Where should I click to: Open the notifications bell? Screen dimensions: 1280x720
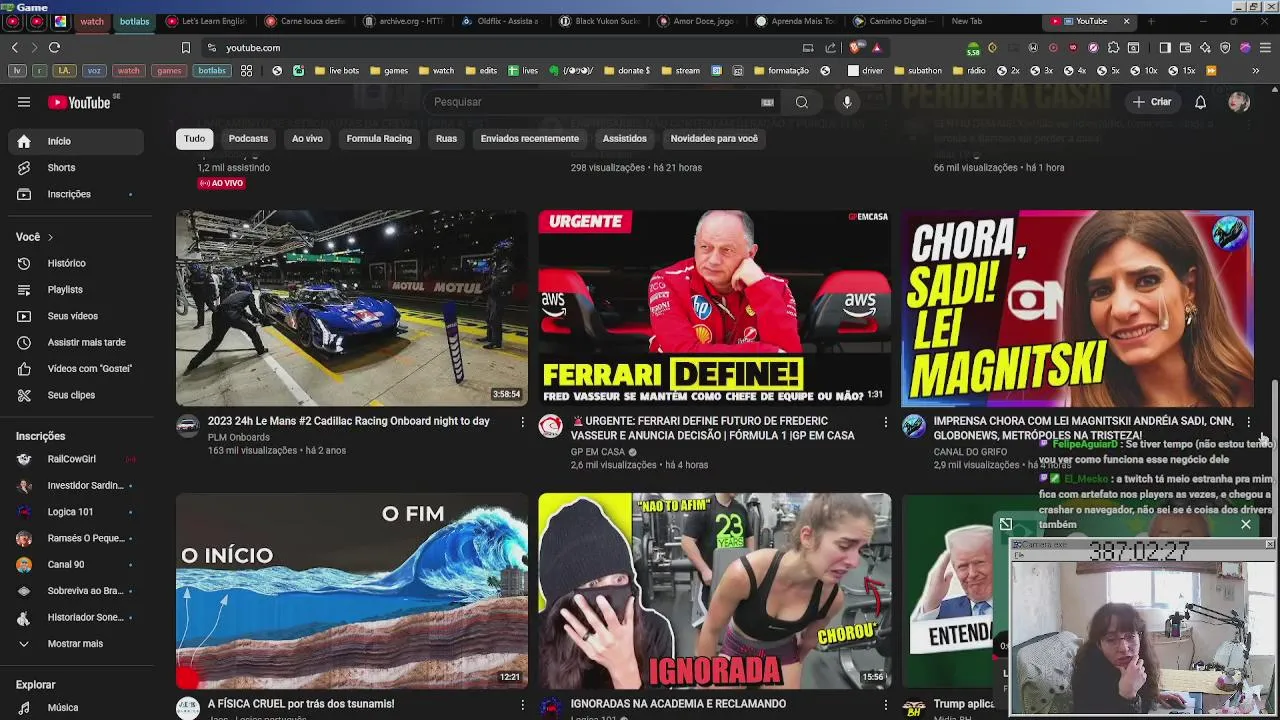1200,102
